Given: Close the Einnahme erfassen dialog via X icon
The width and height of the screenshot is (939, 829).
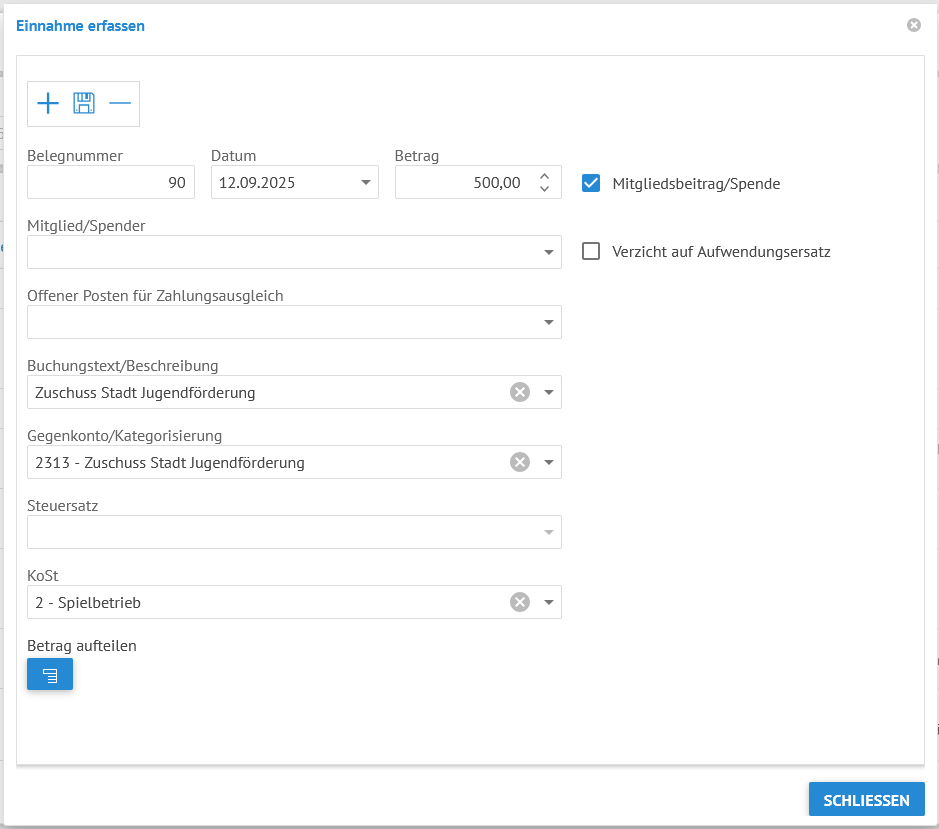Looking at the screenshot, I should 913,25.
